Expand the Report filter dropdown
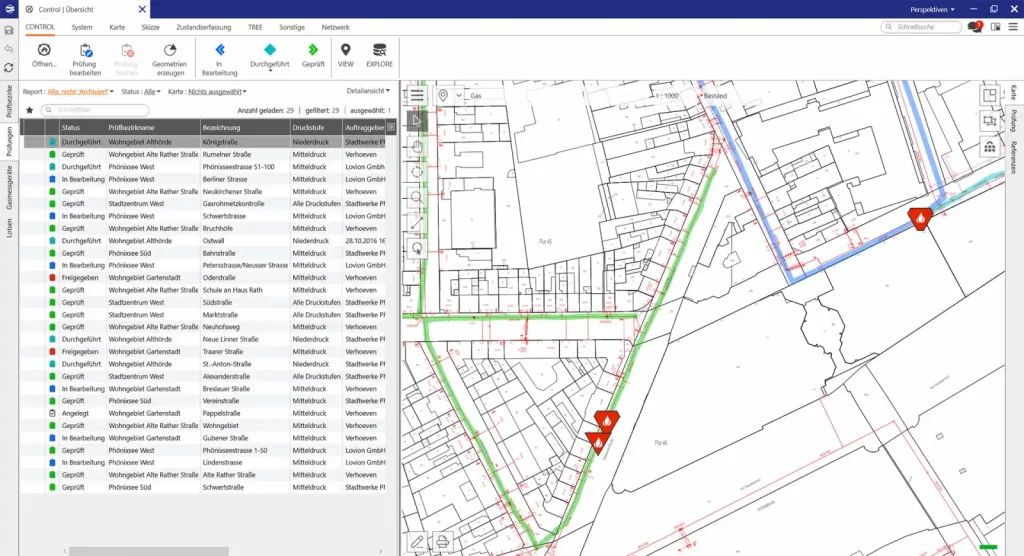This screenshot has height=556, width=1024. coord(82,91)
